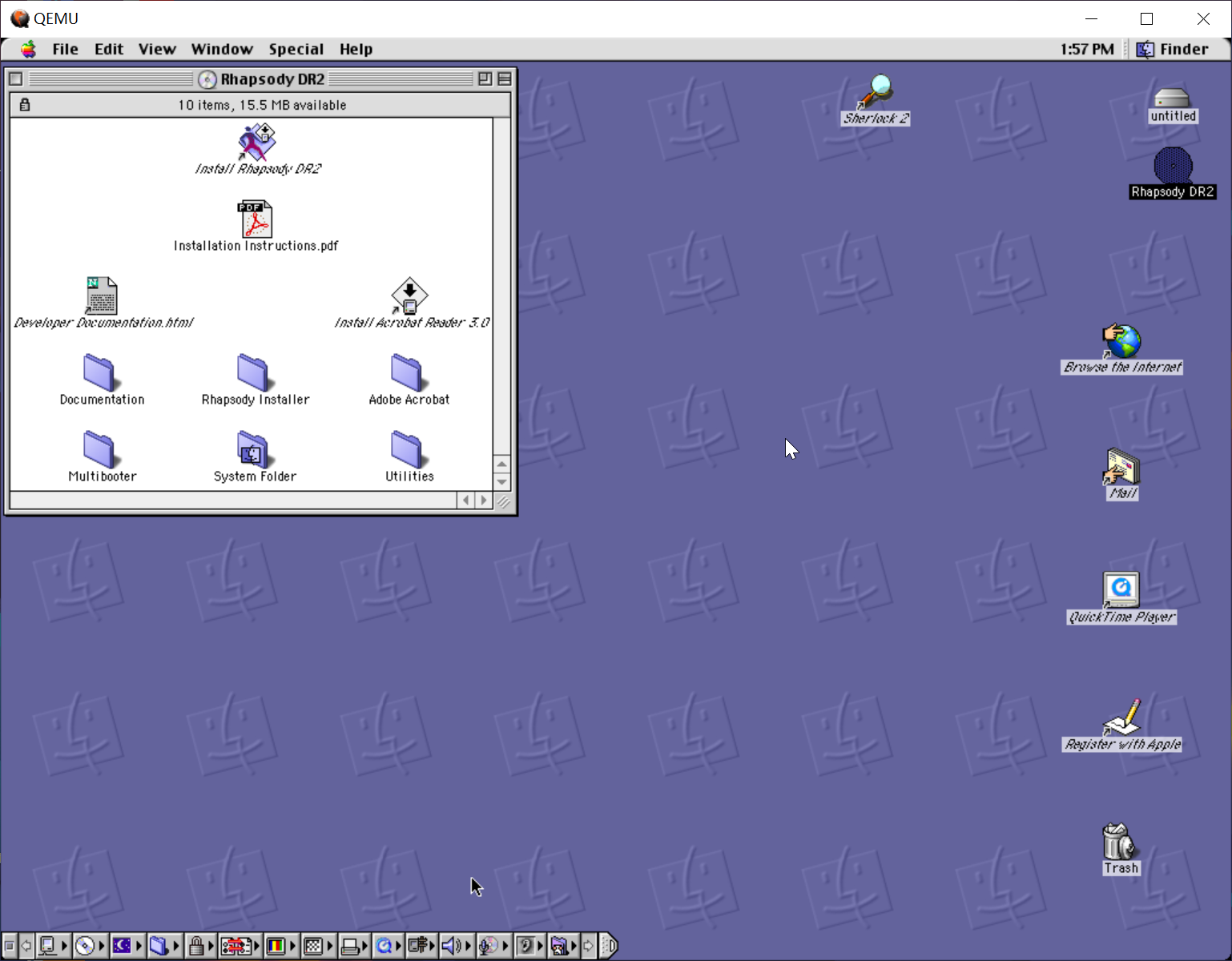Click the window's resize corner grip
Screen dimensions: 1232x961
click(x=503, y=501)
